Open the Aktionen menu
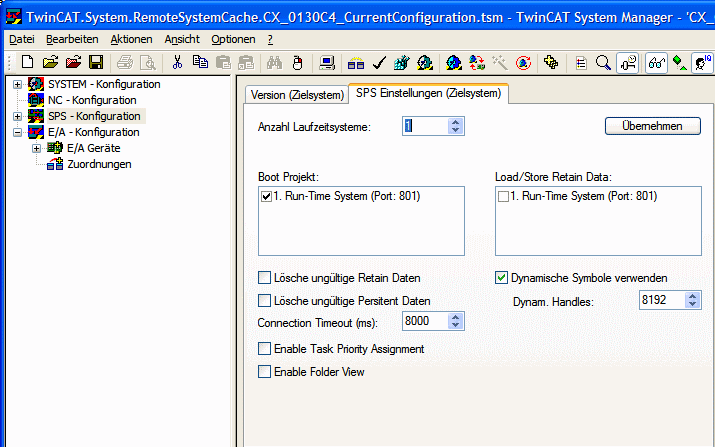 [x=131, y=39]
